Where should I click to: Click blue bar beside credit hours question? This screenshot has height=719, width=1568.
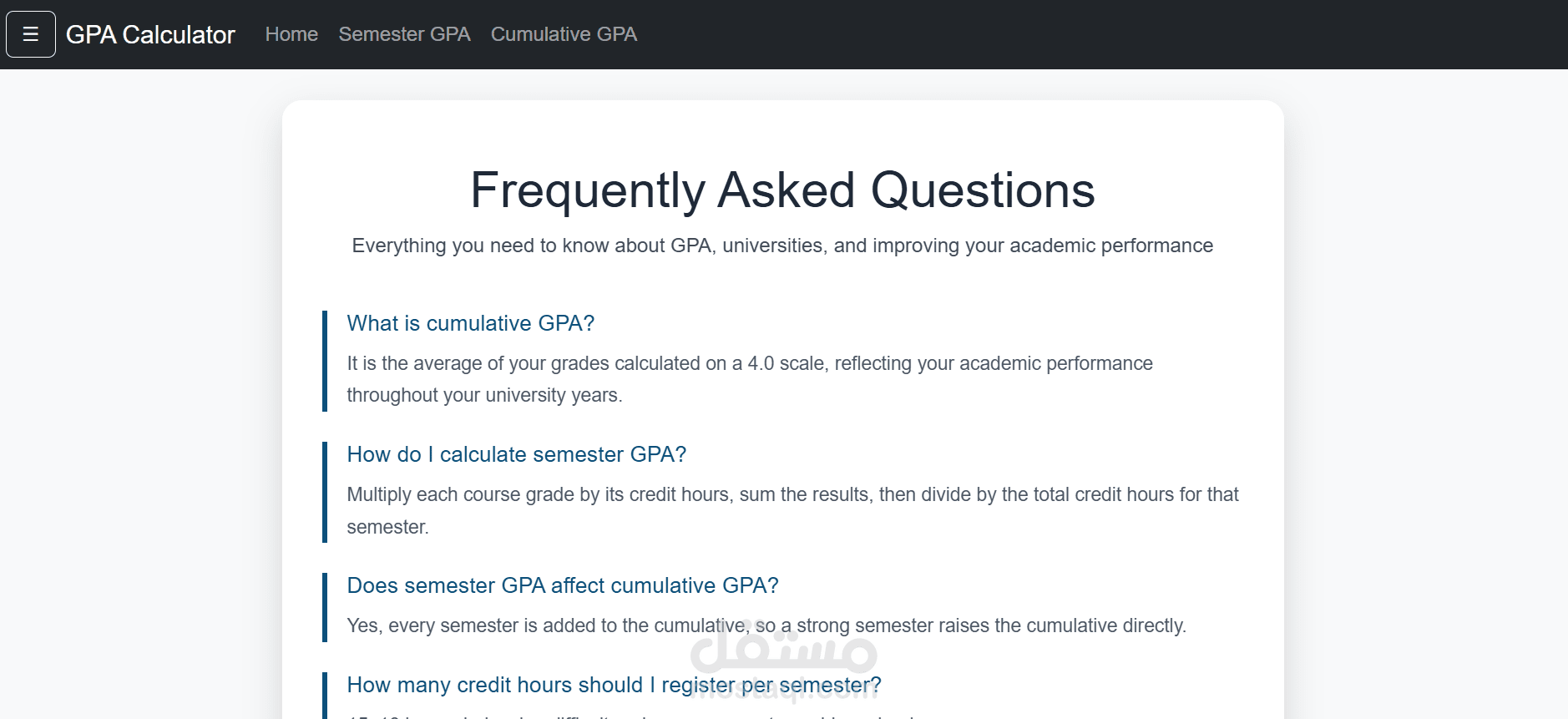point(325,695)
